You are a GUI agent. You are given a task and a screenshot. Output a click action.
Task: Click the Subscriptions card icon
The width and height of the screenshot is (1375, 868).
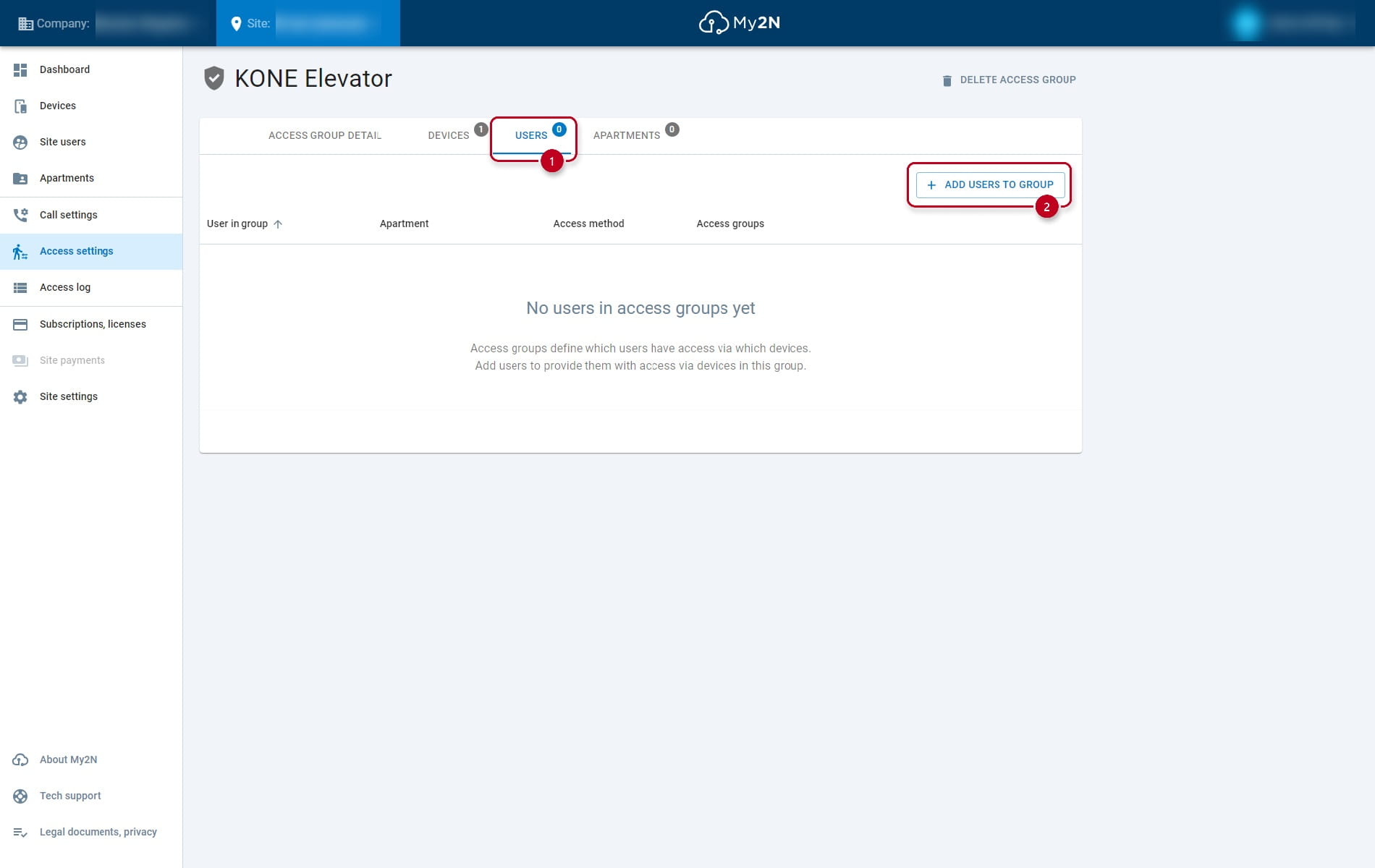(20, 325)
